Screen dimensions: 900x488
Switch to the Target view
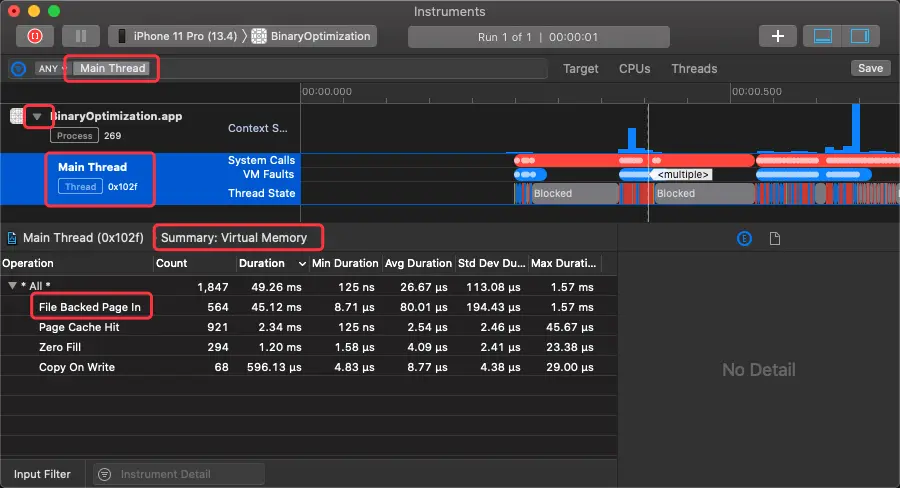pyautogui.click(x=580, y=69)
